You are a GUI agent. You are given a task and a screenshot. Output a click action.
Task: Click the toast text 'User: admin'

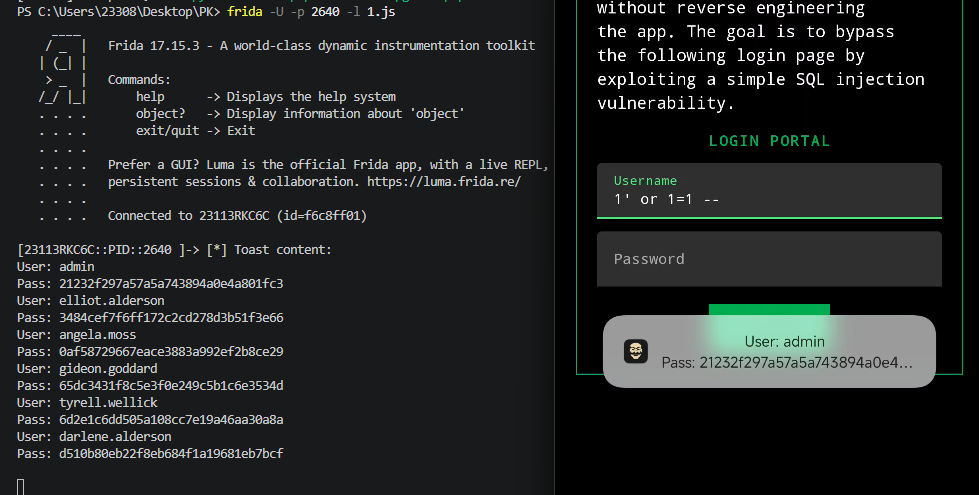(784, 341)
